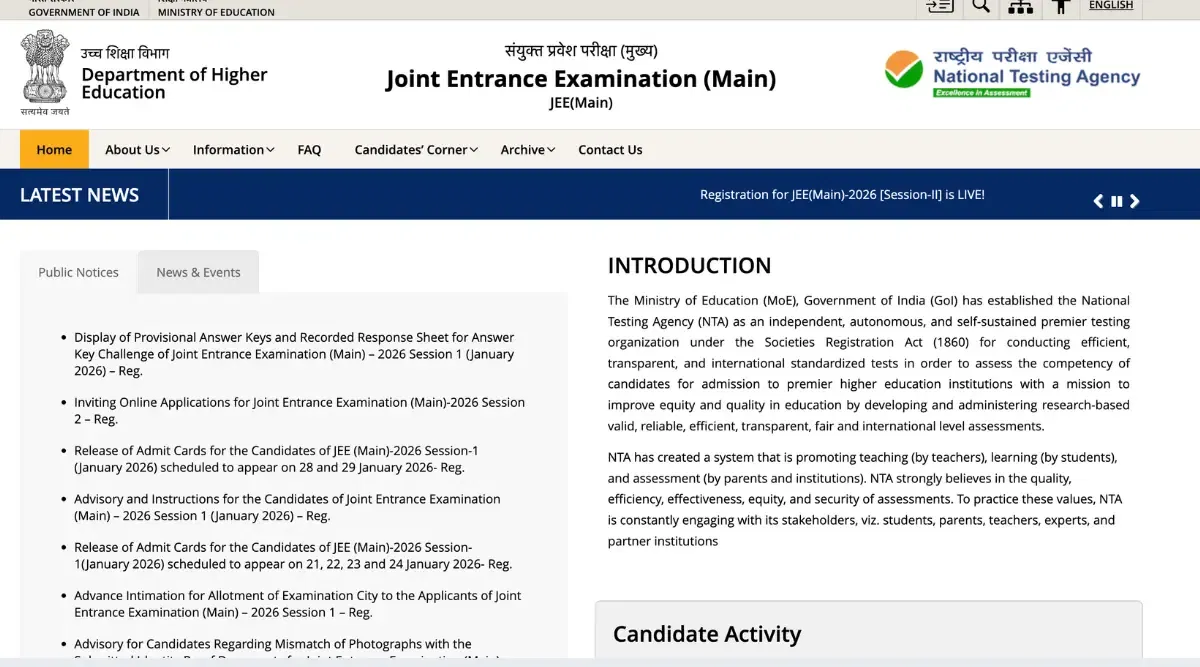
Task: Click the National Testing Agency logo
Action: click(1012, 71)
